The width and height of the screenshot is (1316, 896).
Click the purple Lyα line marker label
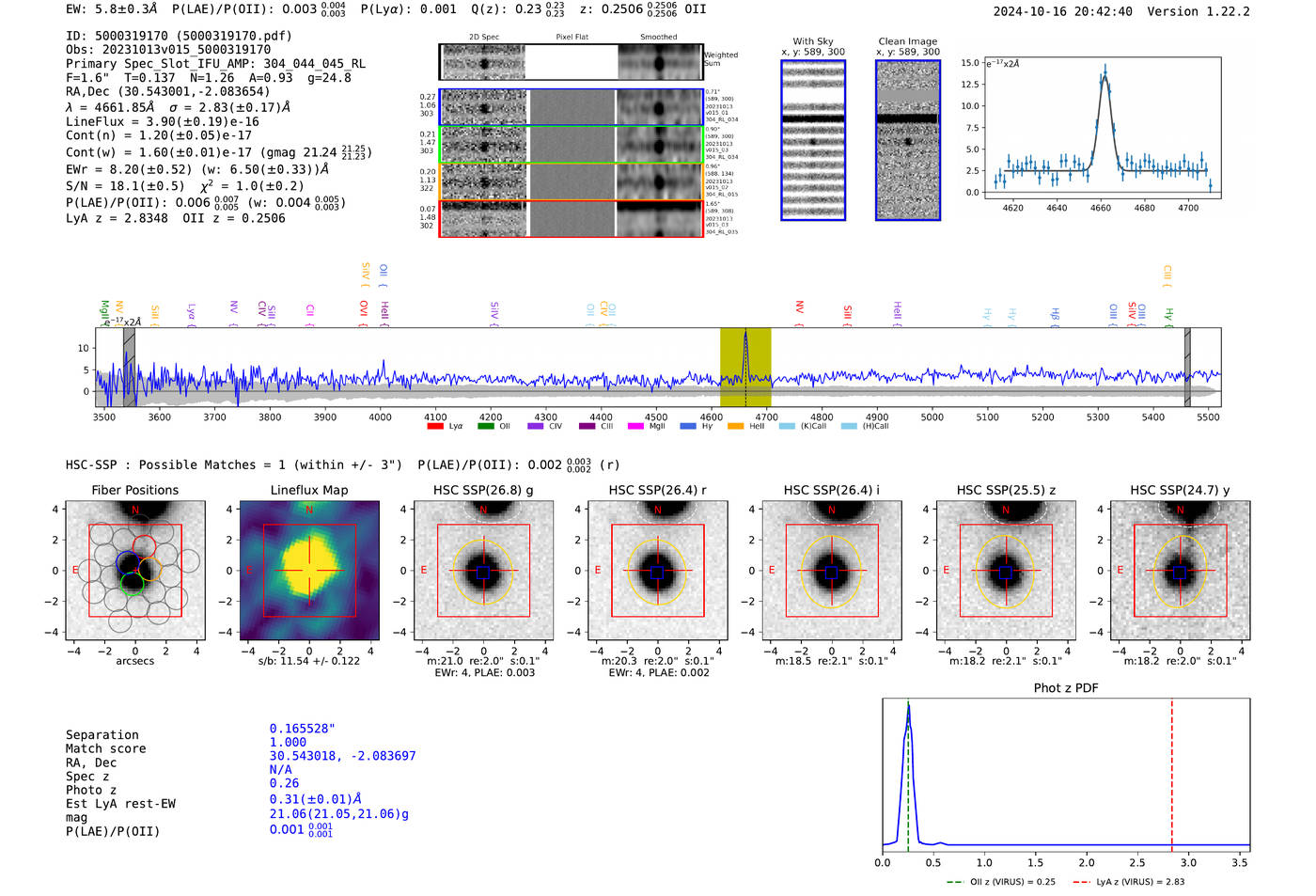pyautogui.click(x=192, y=313)
